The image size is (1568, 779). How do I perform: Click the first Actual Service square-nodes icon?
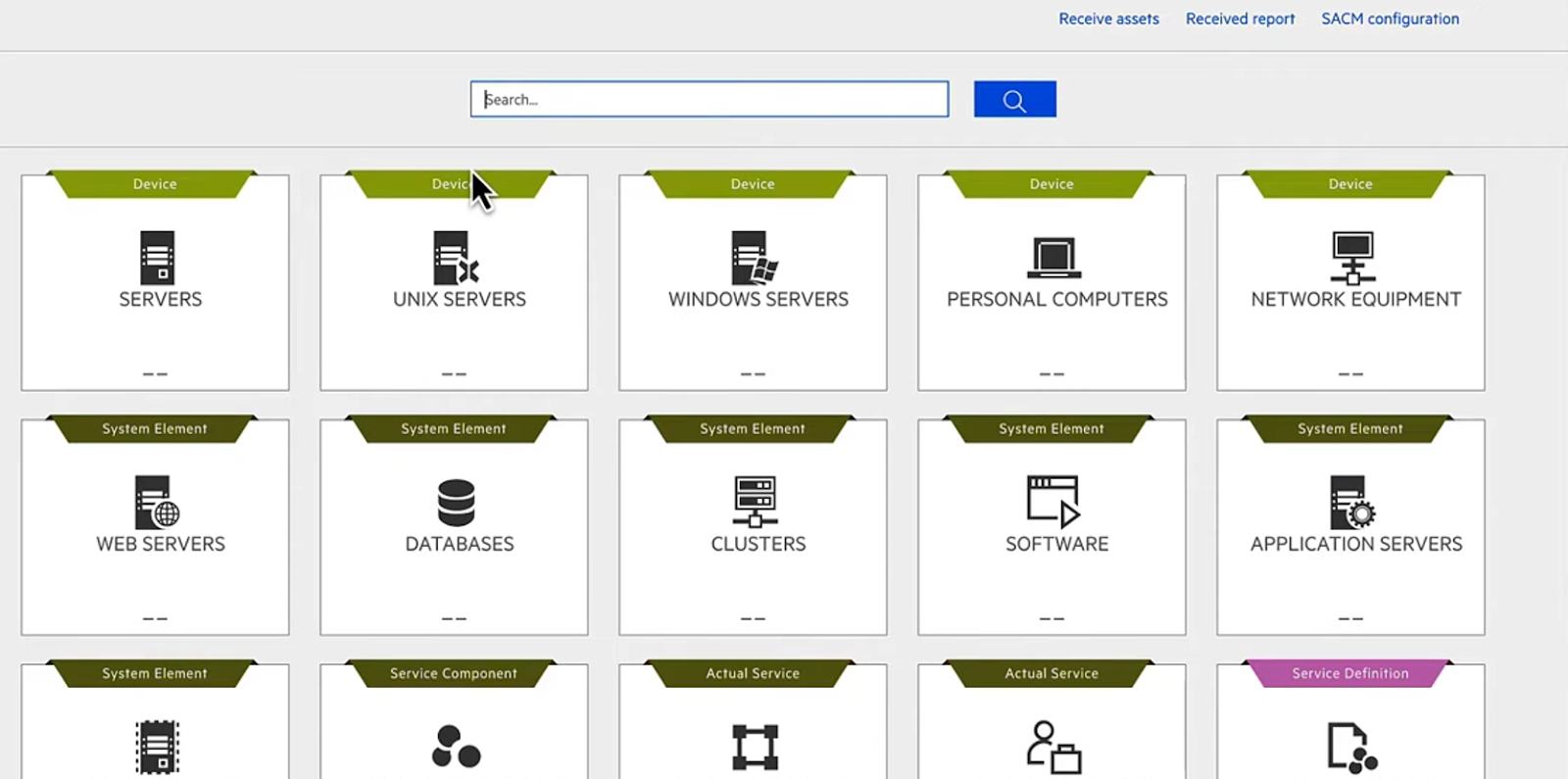[755, 747]
